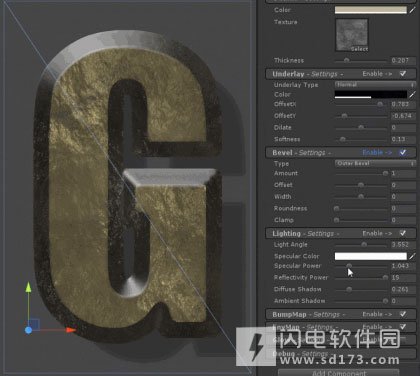The height and width of the screenshot is (376, 420).
Task: Uncheck the Lighting enable checkbox
Action: pyautogui.click(x=403, y=233)
